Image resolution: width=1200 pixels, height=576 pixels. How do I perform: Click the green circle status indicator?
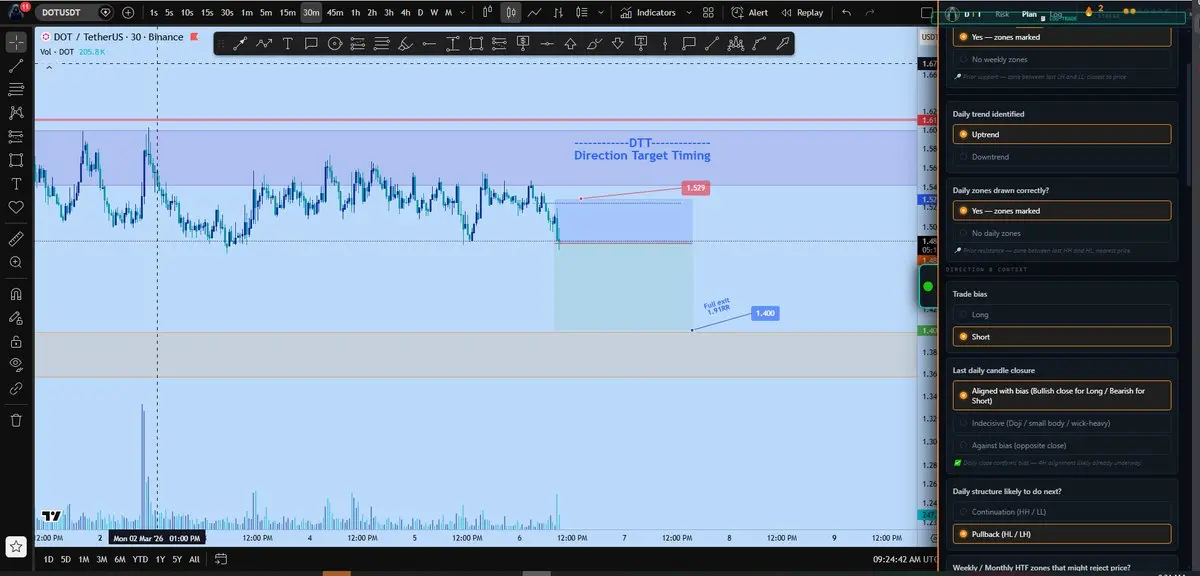[x=928, y=287]
